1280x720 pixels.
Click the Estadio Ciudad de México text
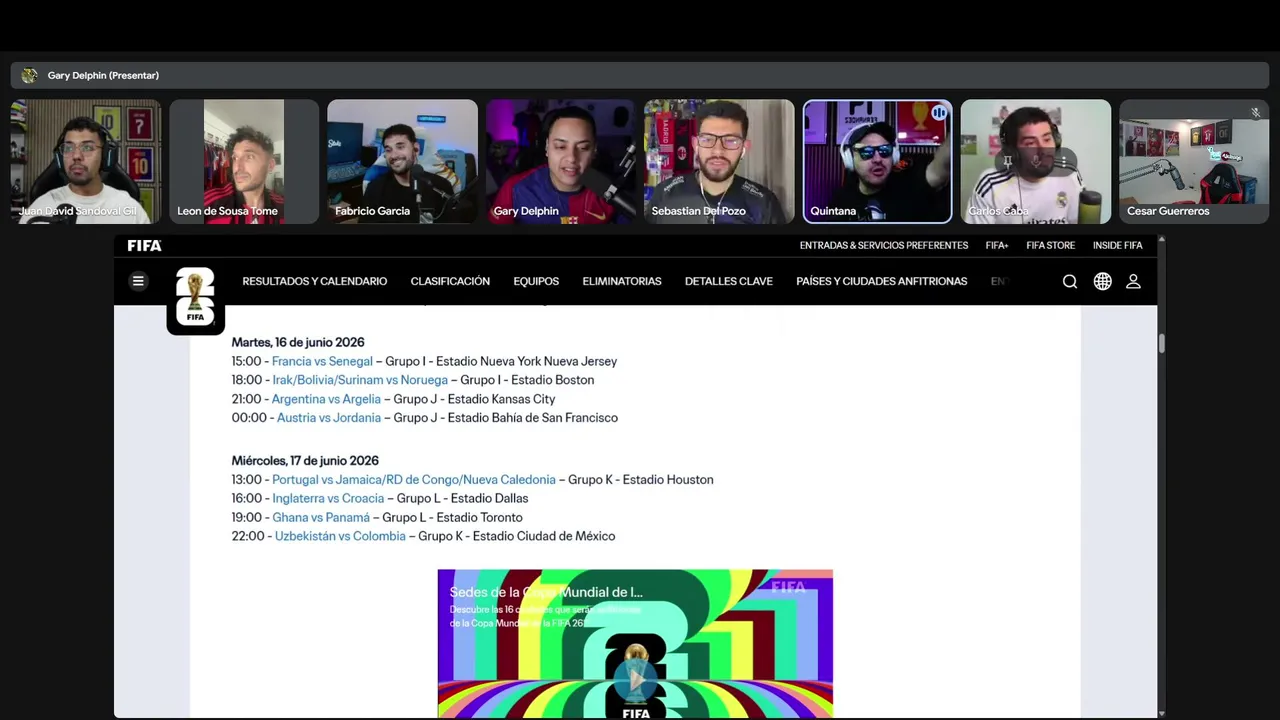click(544, 536)
